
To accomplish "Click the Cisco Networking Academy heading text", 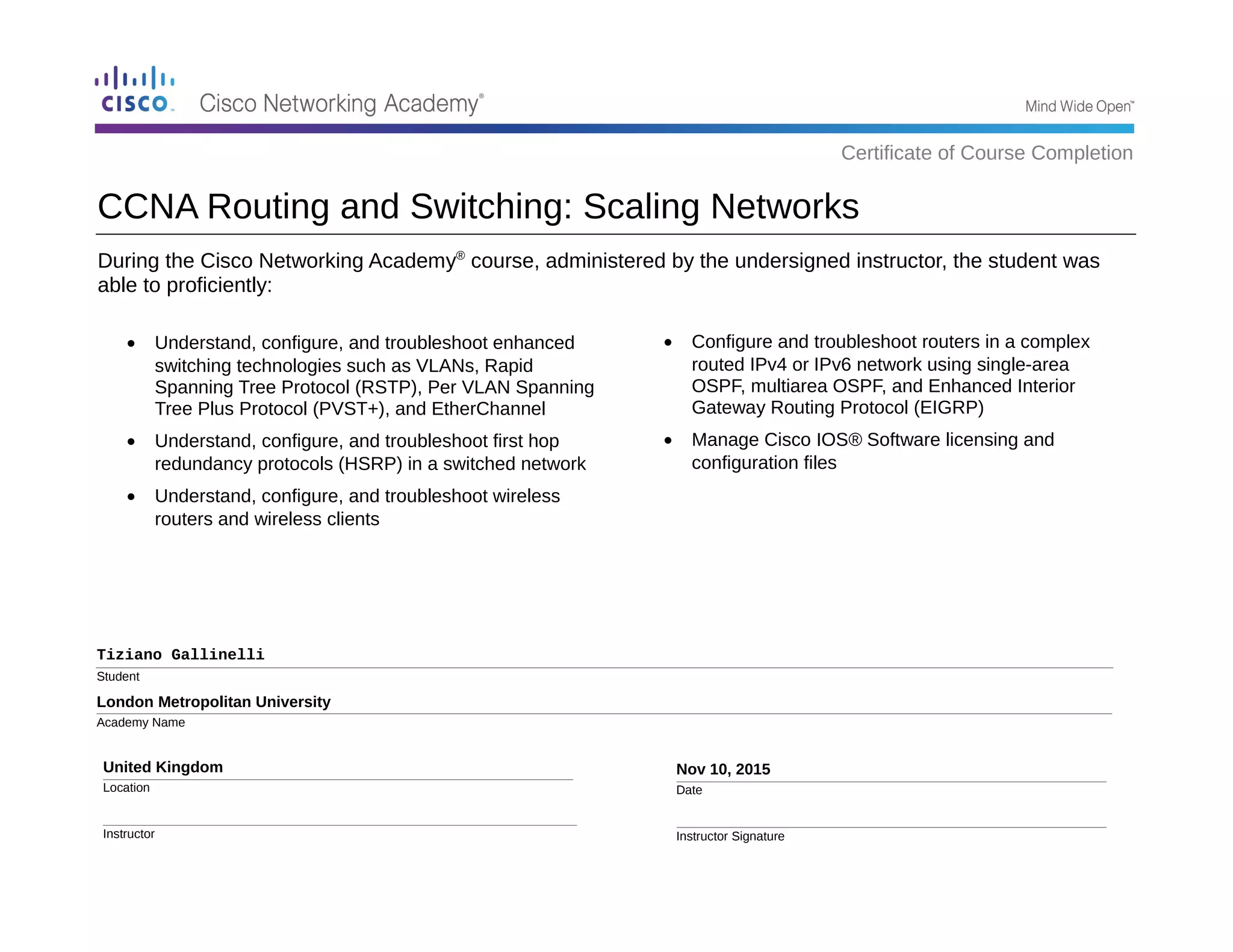I will coord(340,104).
